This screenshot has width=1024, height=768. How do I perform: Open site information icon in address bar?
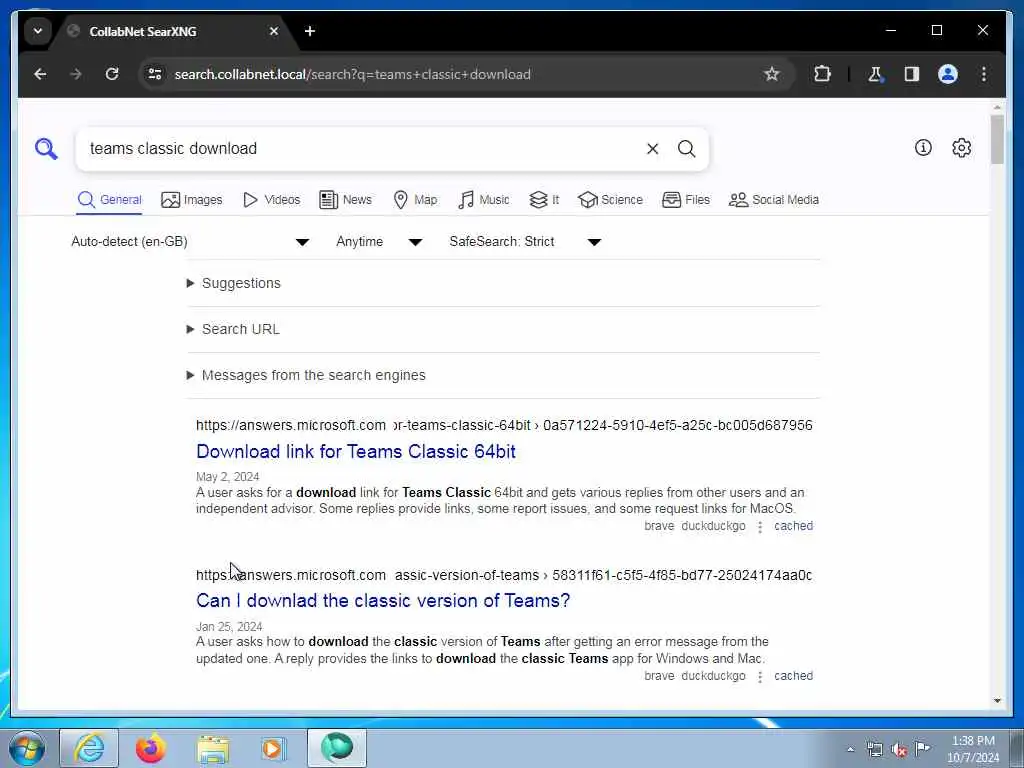pyautogui.click(x=155, y=74)
